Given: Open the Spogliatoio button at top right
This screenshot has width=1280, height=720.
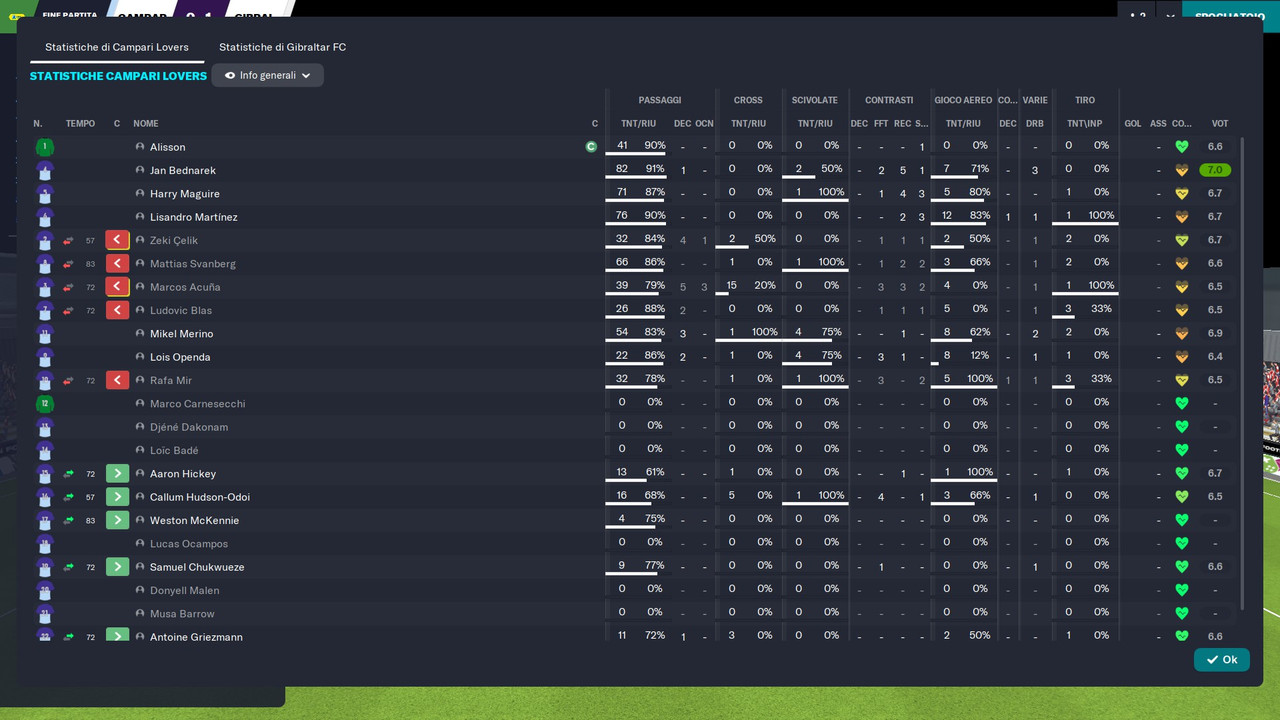Looking at the screenshot, I should [1230, 16].
